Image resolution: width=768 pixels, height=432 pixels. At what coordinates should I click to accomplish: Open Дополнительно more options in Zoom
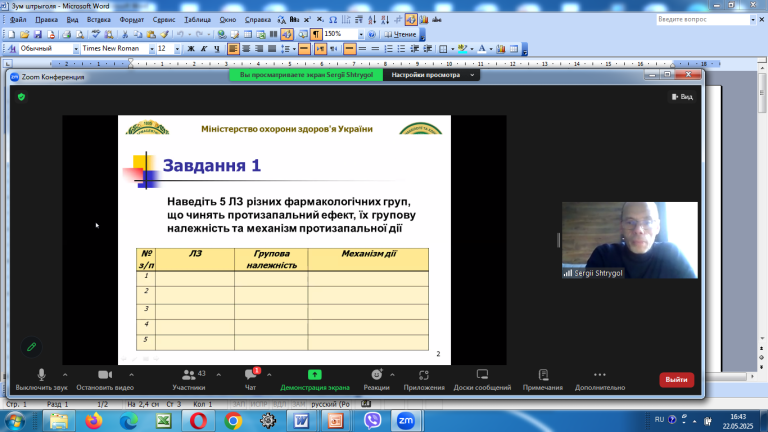tap(600, 380)
